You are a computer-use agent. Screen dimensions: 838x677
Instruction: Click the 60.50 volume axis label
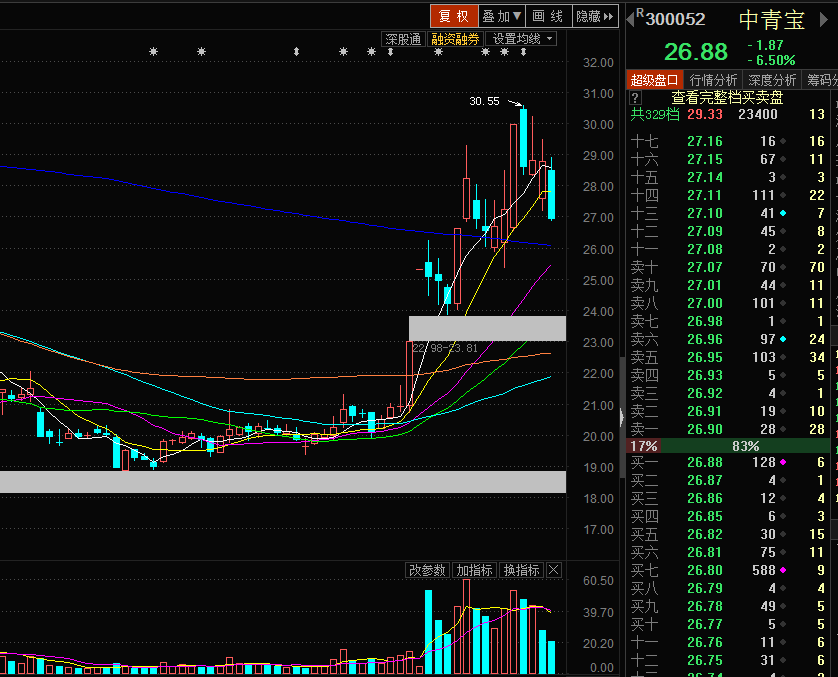(x=599, y=580)
